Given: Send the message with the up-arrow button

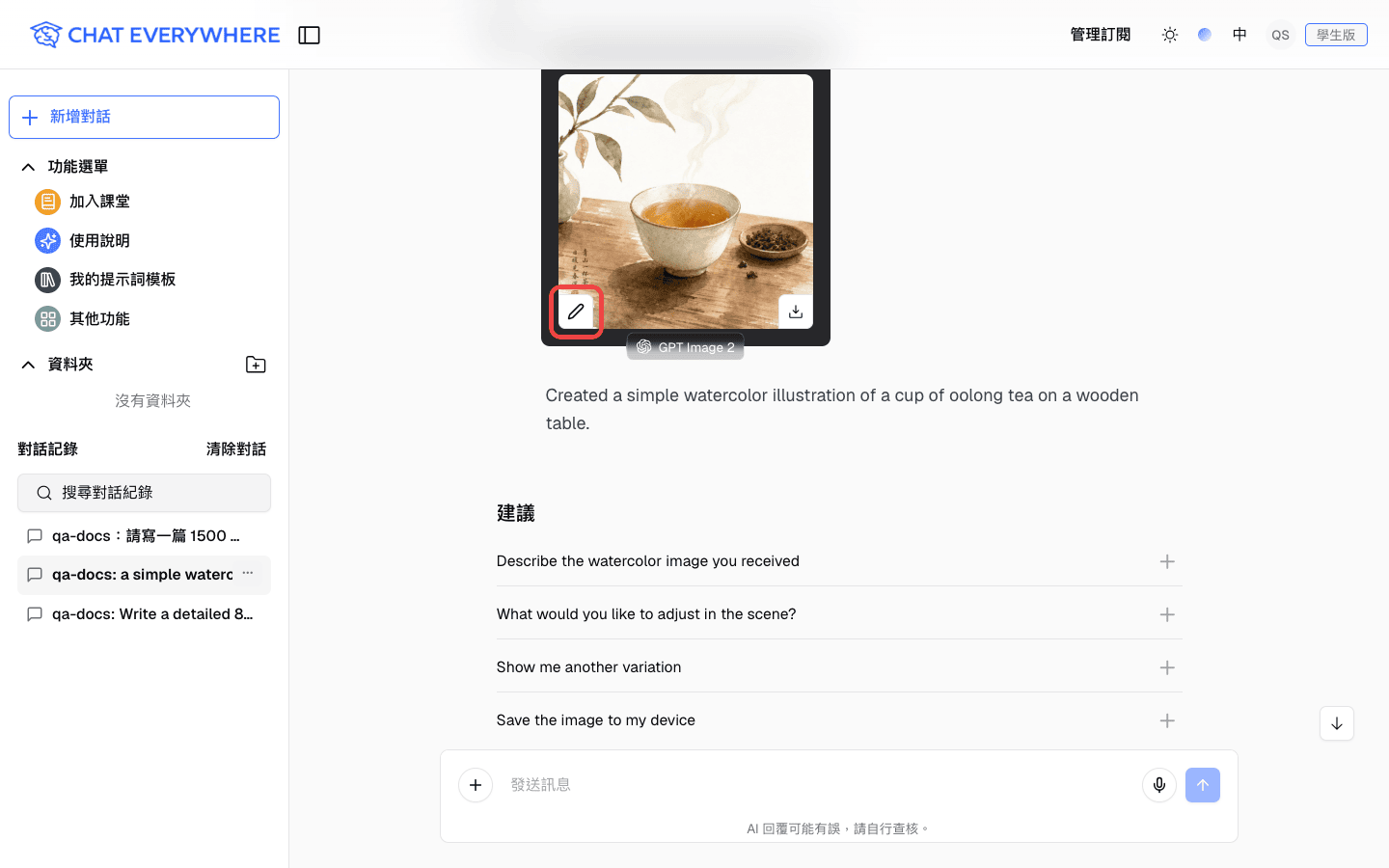Looking at the screenshot, I should coord(1203,785).
